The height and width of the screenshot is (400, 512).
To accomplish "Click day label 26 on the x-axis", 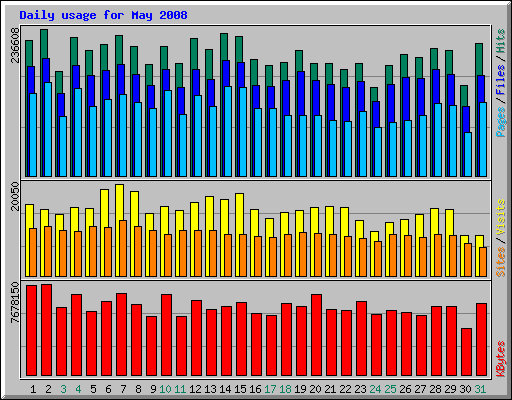I will (x=405, y=389).
